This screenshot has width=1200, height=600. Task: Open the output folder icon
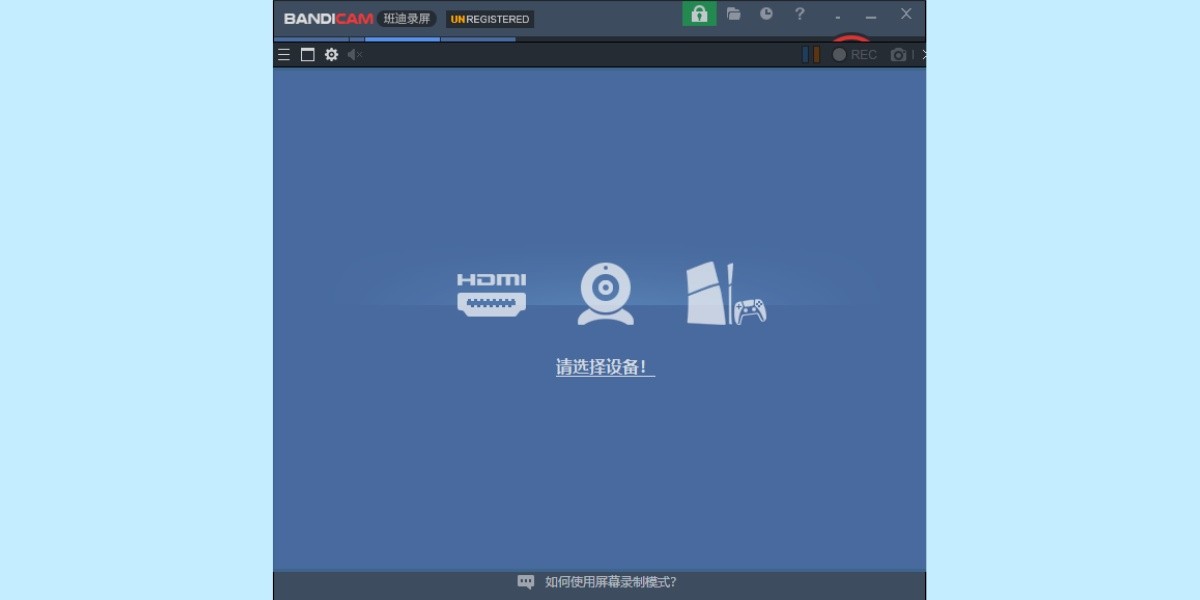pyautogui.click(x=734, y=14)
